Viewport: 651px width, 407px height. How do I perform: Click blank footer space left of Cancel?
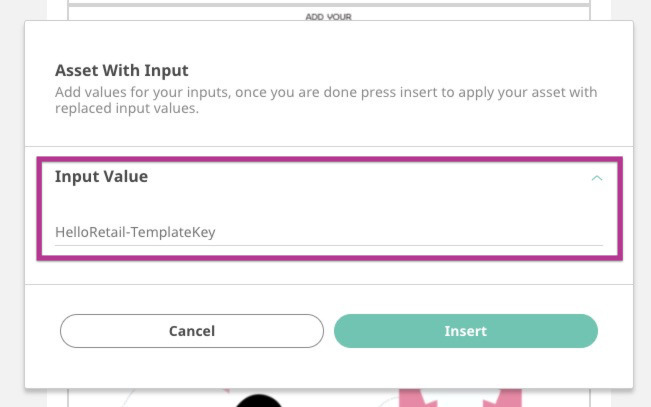(42, 331)
